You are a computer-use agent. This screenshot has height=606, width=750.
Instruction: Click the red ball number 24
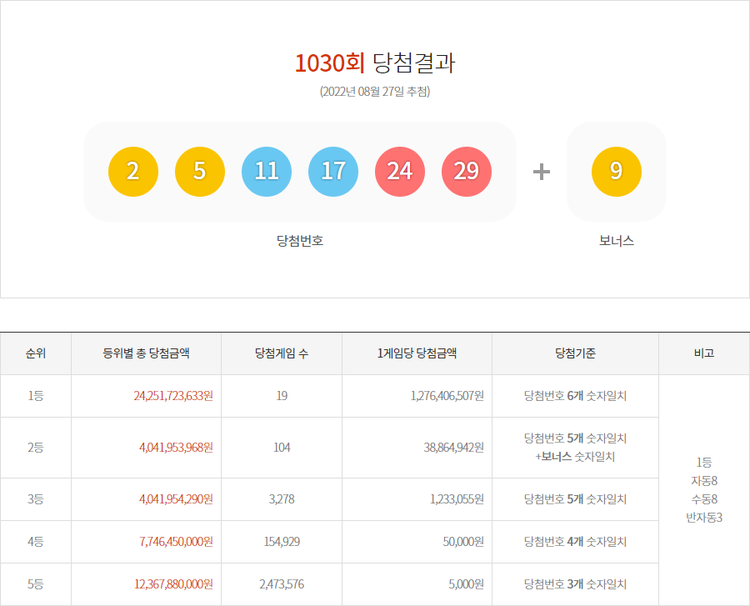pyautogui.click(x=400, y=171)
